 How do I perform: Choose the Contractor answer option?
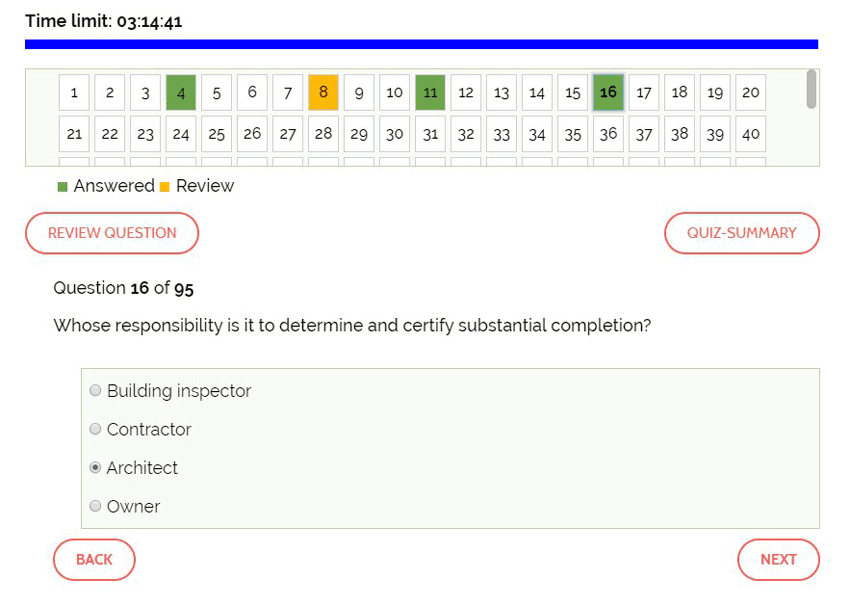(96, 429)
